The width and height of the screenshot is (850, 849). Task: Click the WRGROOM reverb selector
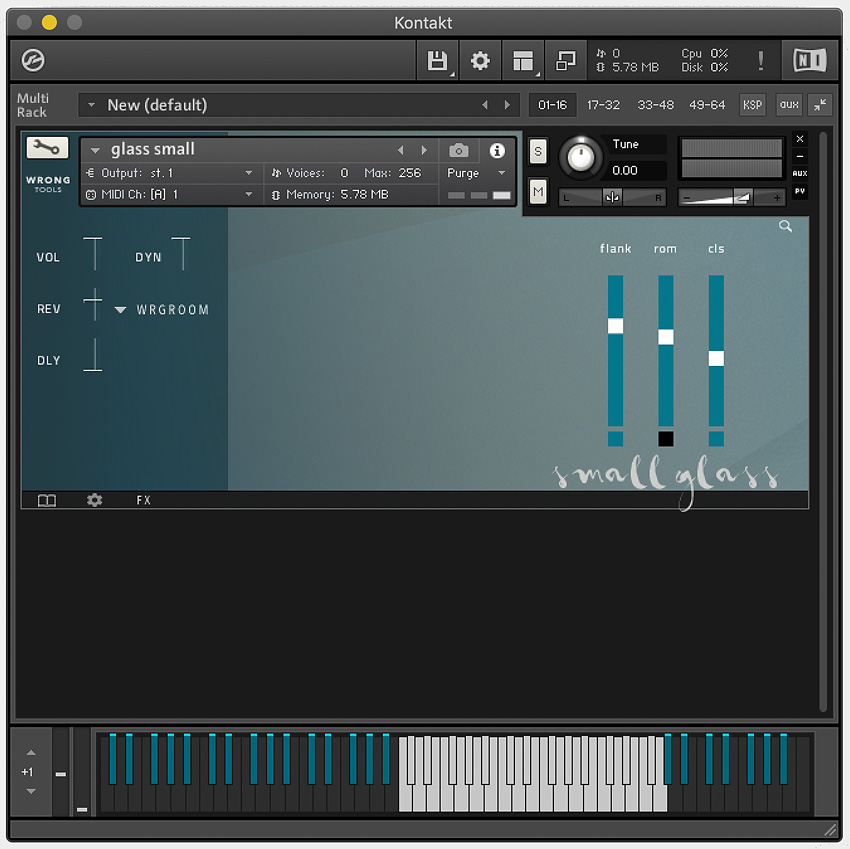(x=170, y=310)
